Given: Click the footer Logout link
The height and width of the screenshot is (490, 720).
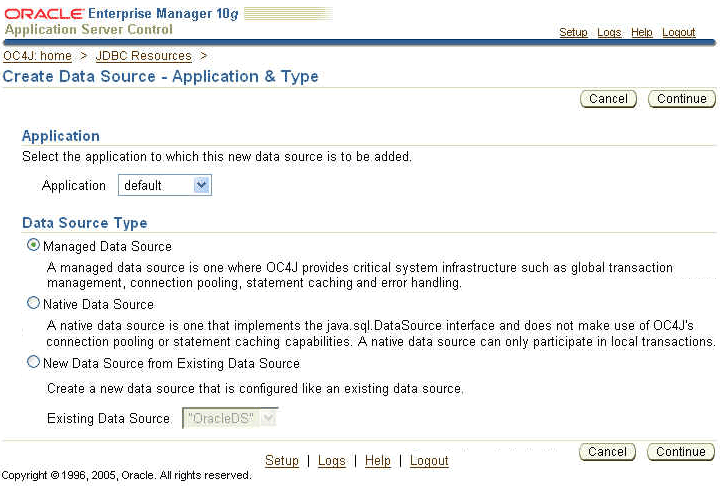Looking at the screenshot, I should pyautogui.click(x=429, y=461).
